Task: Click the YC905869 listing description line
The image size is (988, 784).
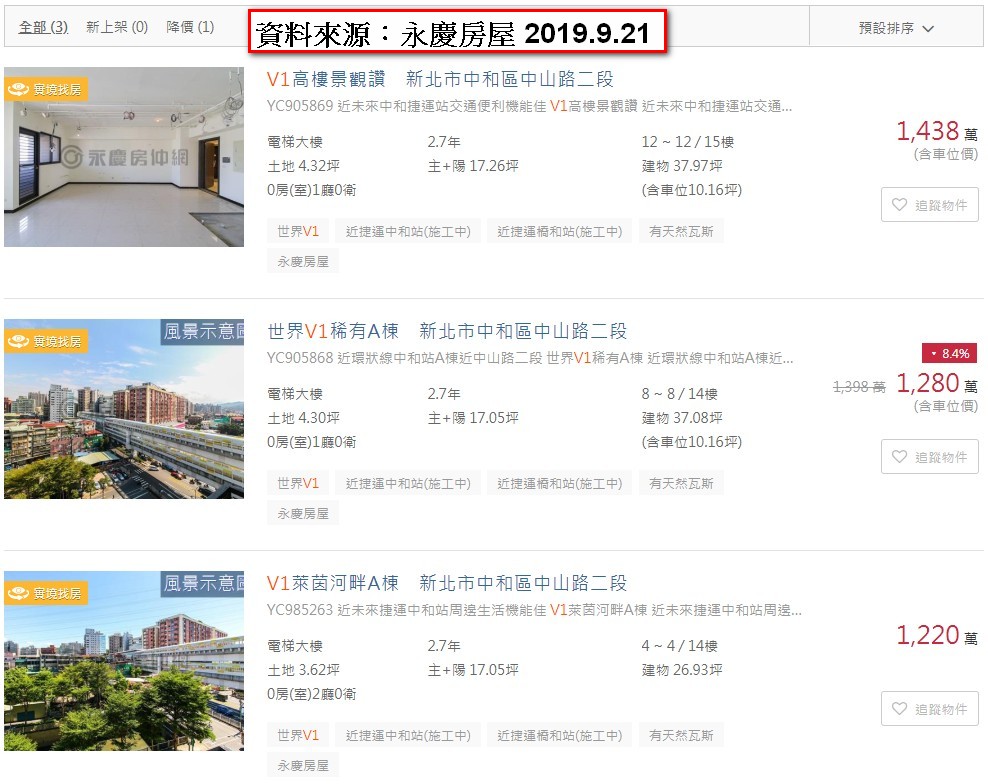Action: pyautogui.click(x=529, y=106)
